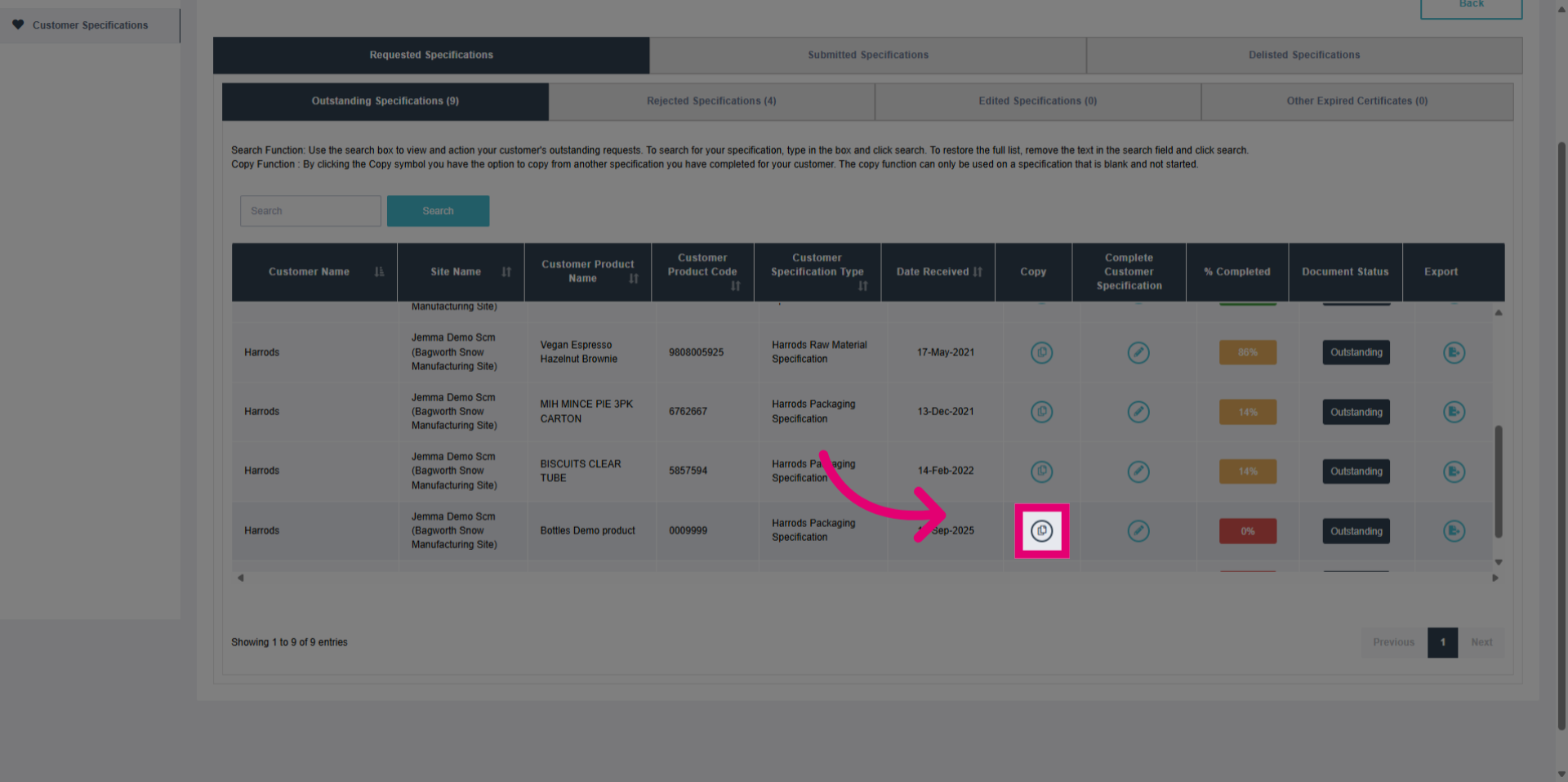Click the 14% badge for MIH MINCE PIE
Image resolution: width=1568 pixels, height=782 pixels.
(x=1248, y=412)
